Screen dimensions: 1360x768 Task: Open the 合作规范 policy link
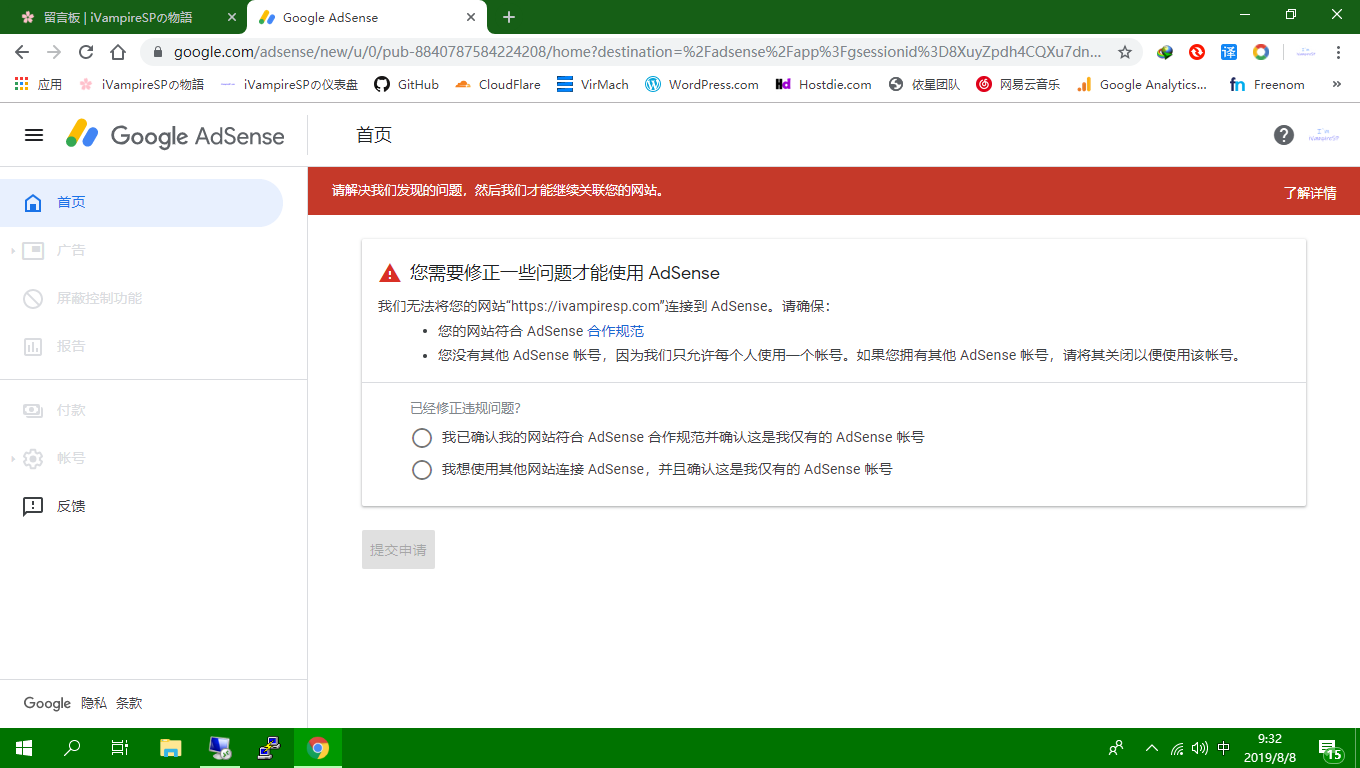coord(615,331)
